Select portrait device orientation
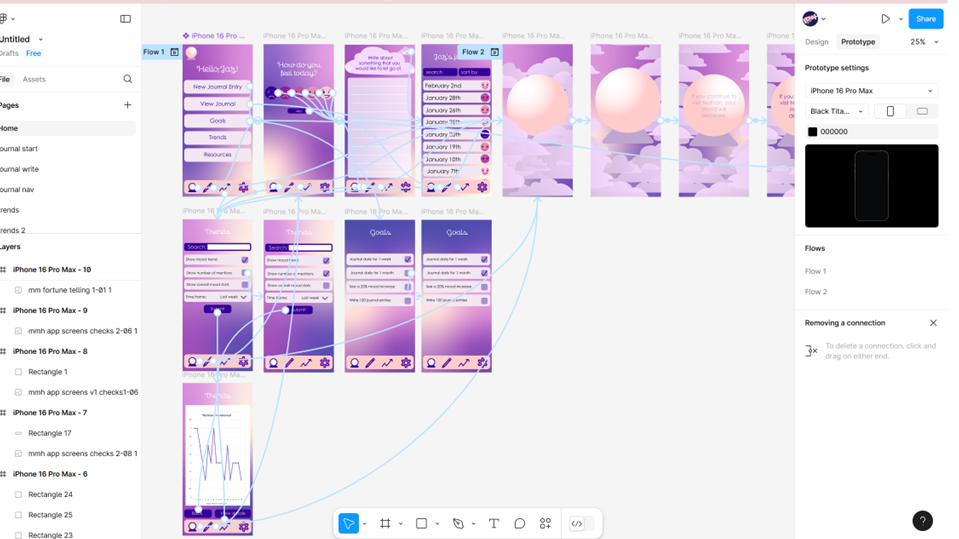Image resolution: width=959 pixels, height=539 pixels. click(x=890, y=111)
